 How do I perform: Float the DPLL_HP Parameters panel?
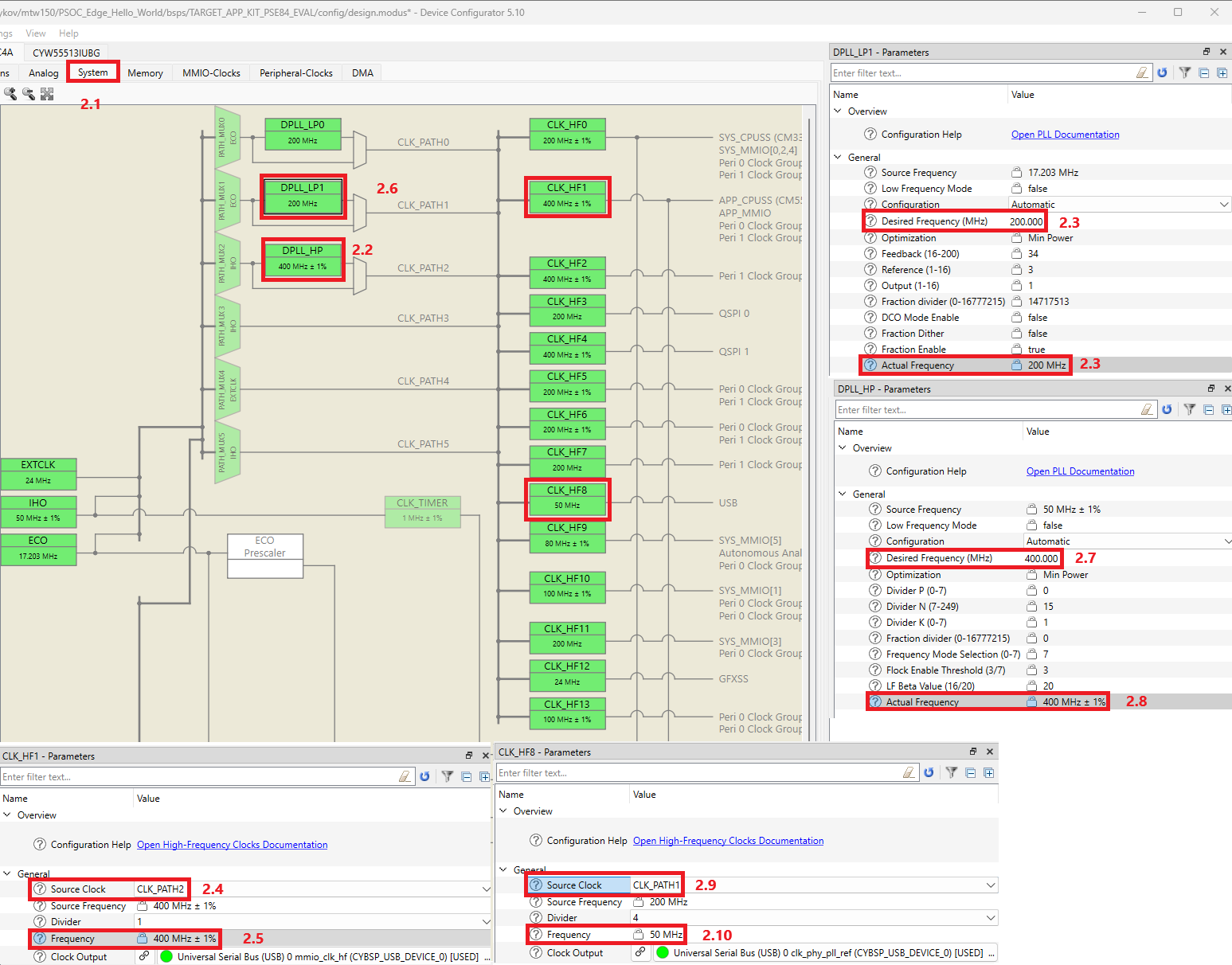[x=1210, y=389]
